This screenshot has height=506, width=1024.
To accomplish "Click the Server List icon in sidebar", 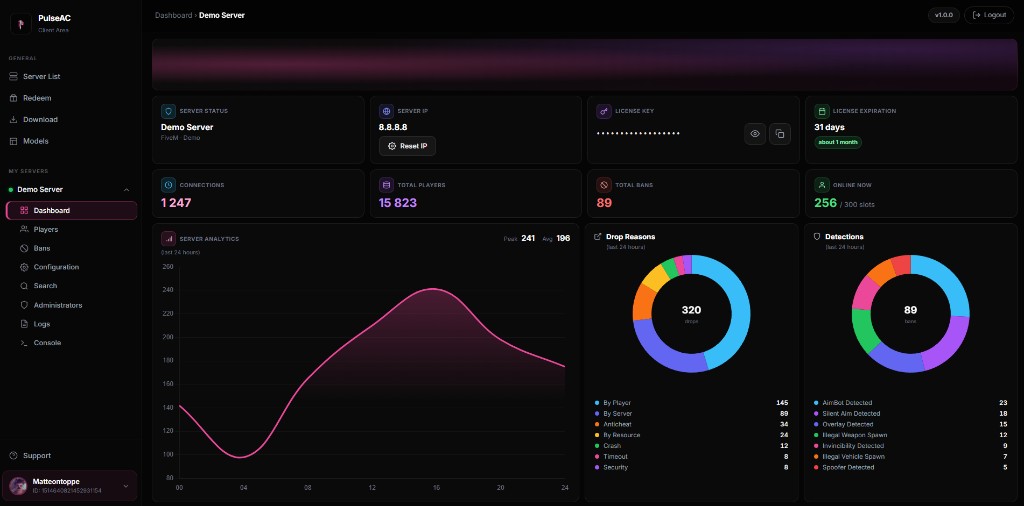I will click(x=14, y=76).
